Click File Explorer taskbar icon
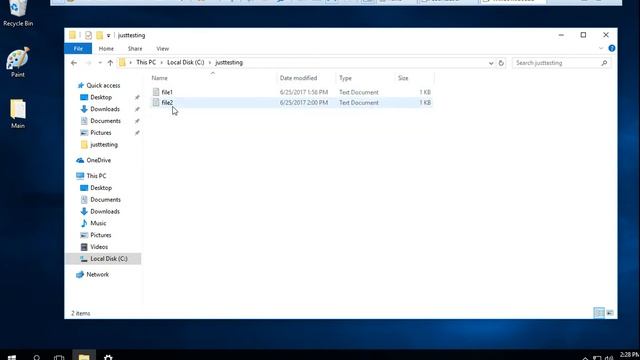 [84, 356]
